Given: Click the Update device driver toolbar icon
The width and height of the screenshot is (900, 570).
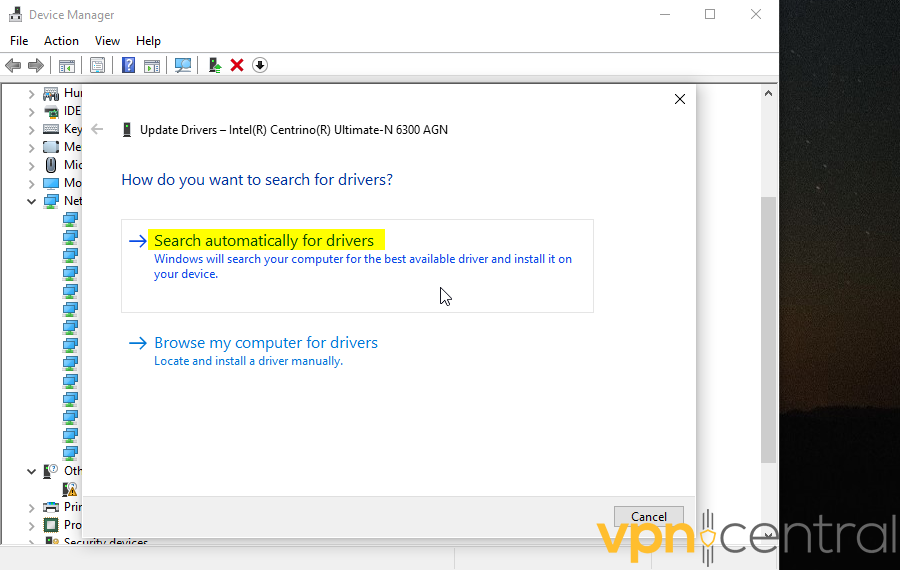Looking at the screenshot, I should (215, 65).
